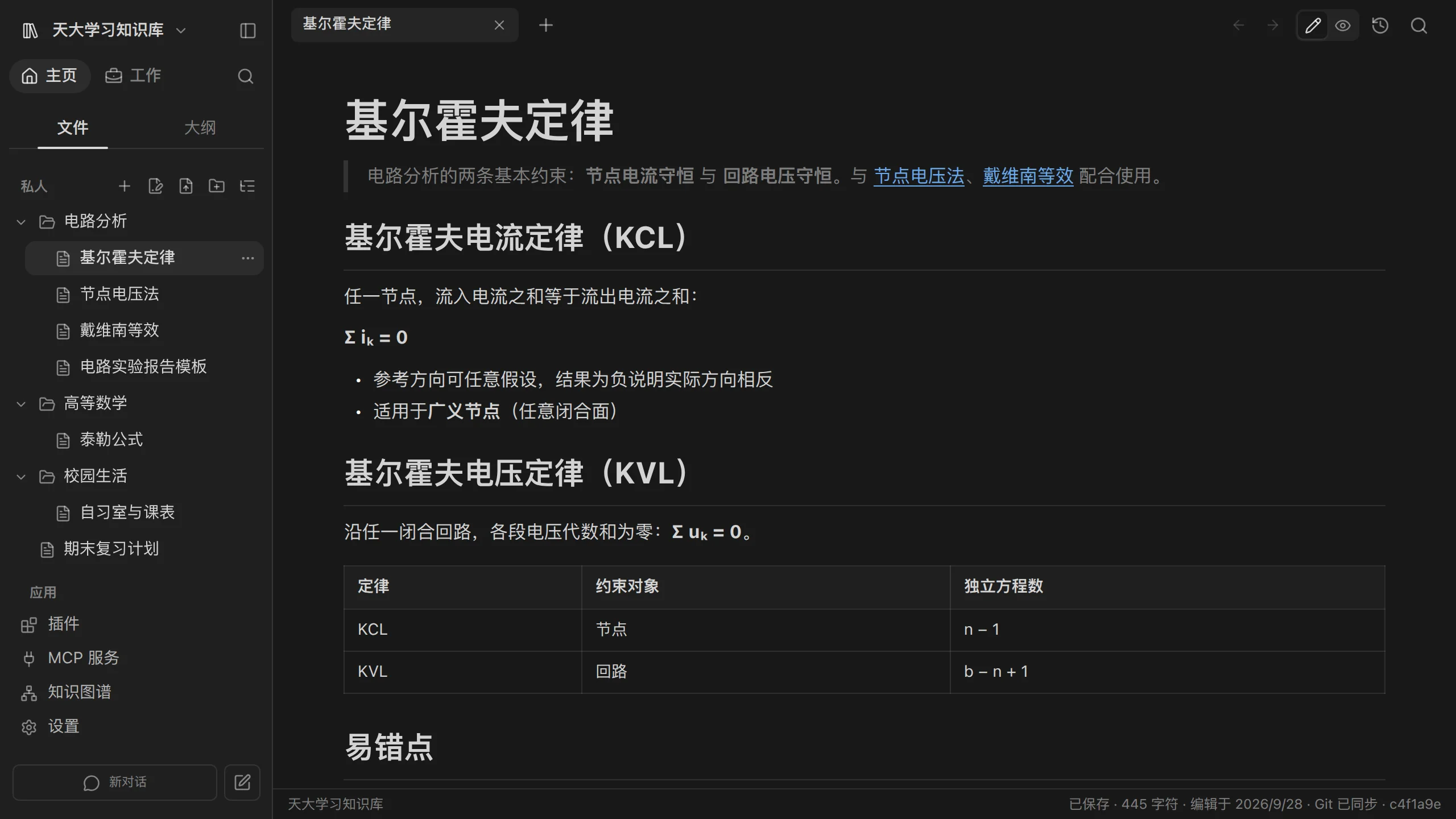Image resolution: width=1456 pixels, height=819 pixels.
Task: Switch to 文件 tab
Action: (x=73, y=128)
